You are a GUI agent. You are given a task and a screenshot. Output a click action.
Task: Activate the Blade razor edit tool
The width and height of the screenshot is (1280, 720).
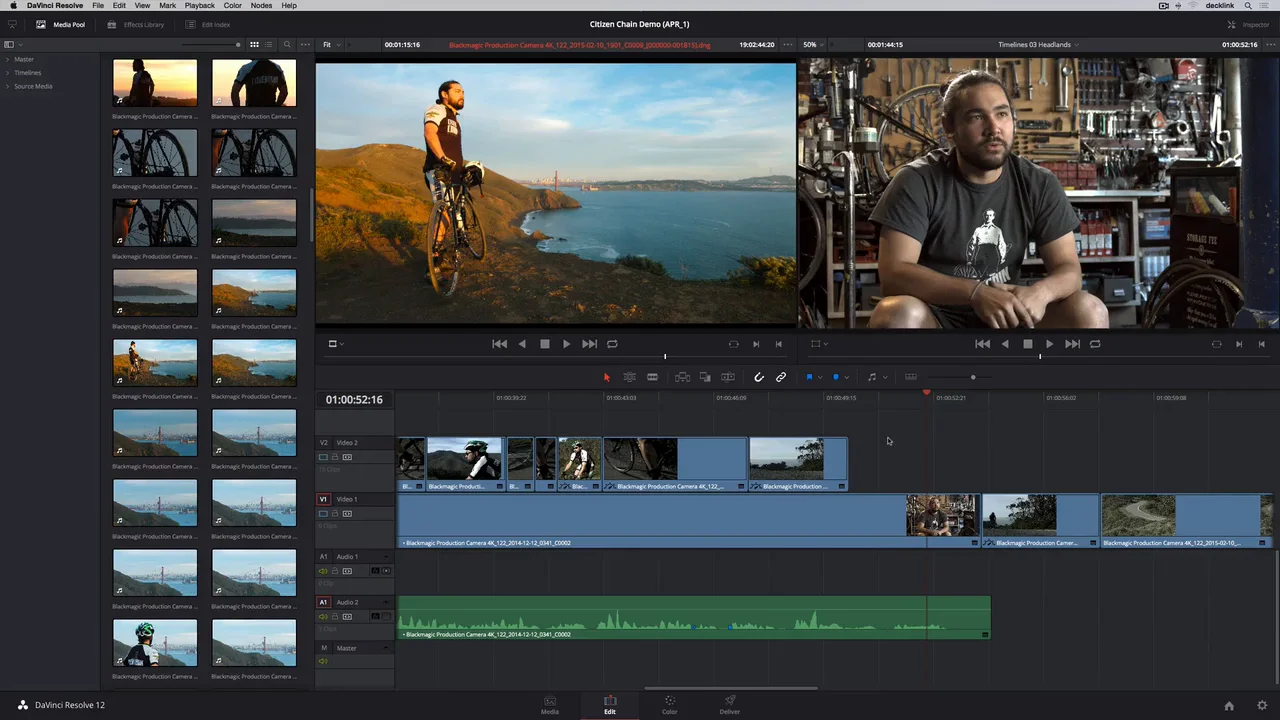652,377
